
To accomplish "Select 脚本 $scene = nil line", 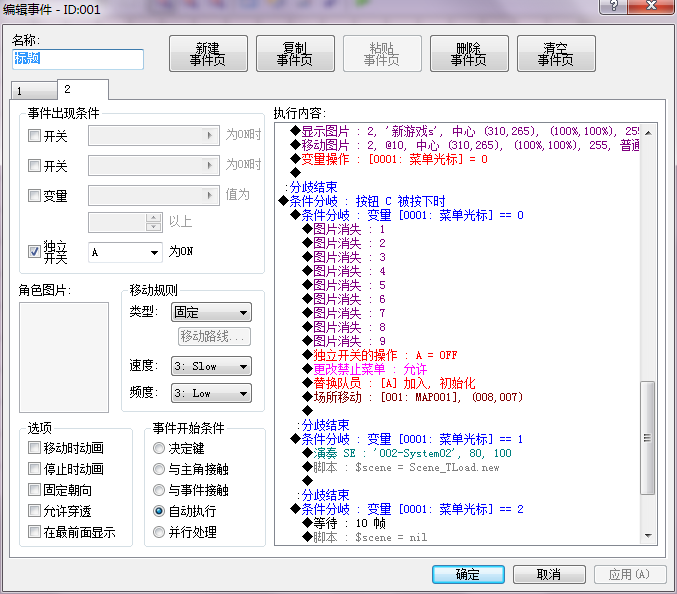I will click(365, 537).
